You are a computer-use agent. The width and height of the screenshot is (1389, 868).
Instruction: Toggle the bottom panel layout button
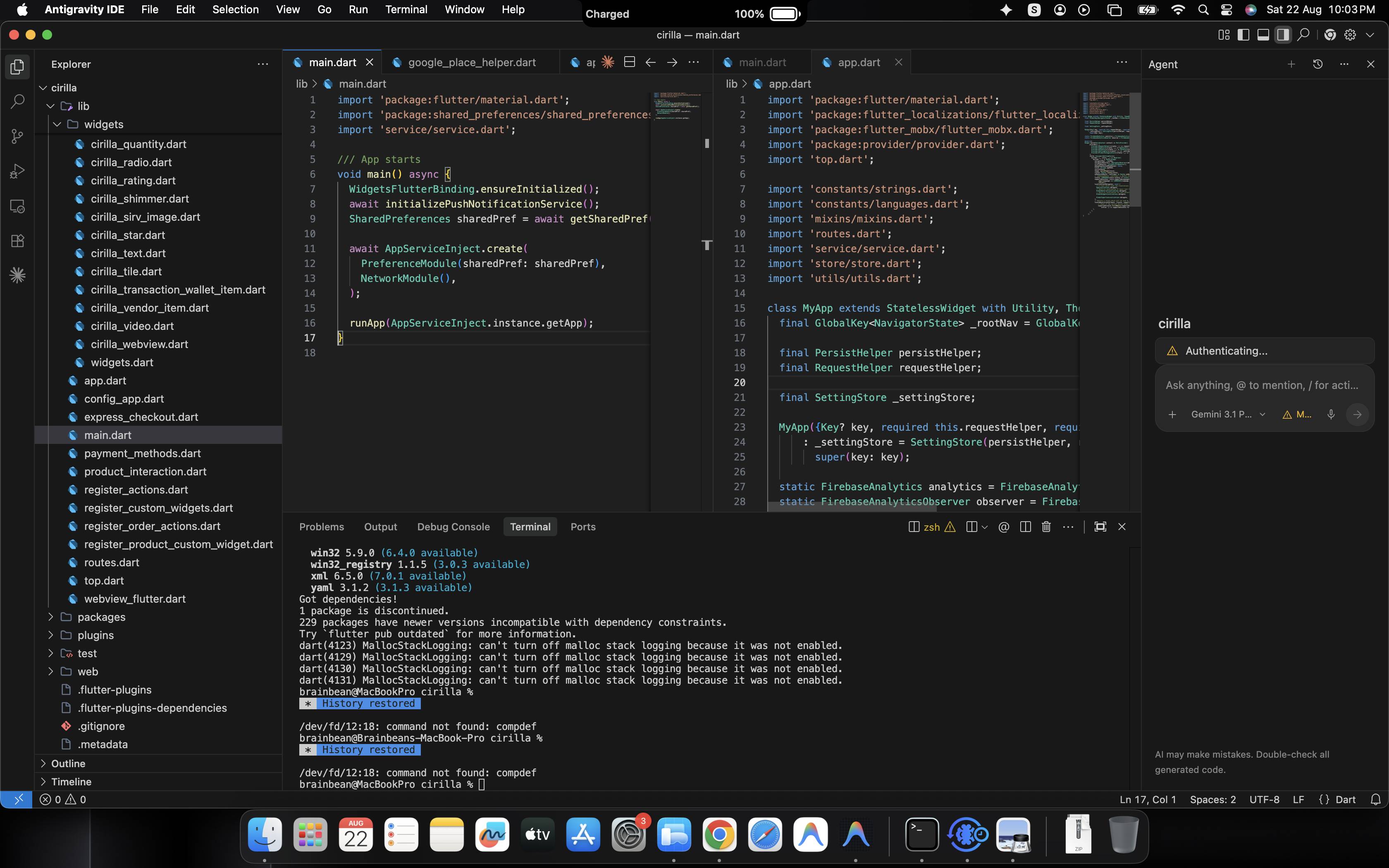point(1263,35)
